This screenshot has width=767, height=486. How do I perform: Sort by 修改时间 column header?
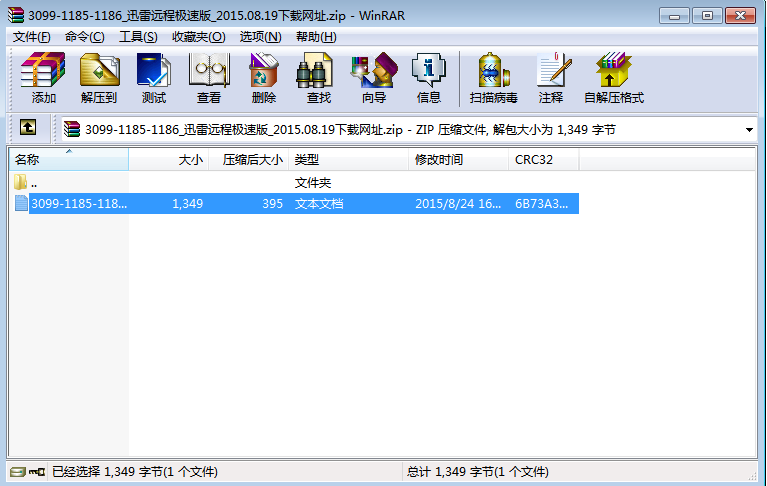[459, 159]
